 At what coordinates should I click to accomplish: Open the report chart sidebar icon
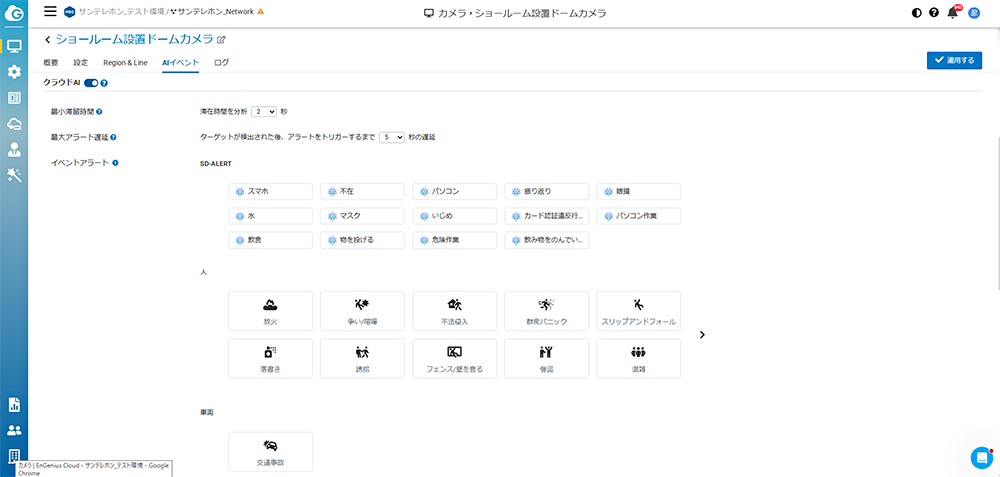pyautogui.click(x=14, y=404)
